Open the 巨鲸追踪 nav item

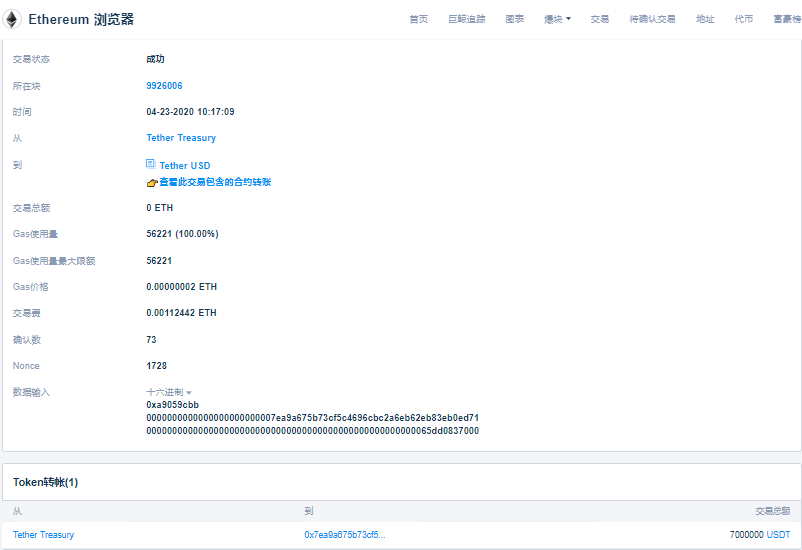click(x=466, y=19)
